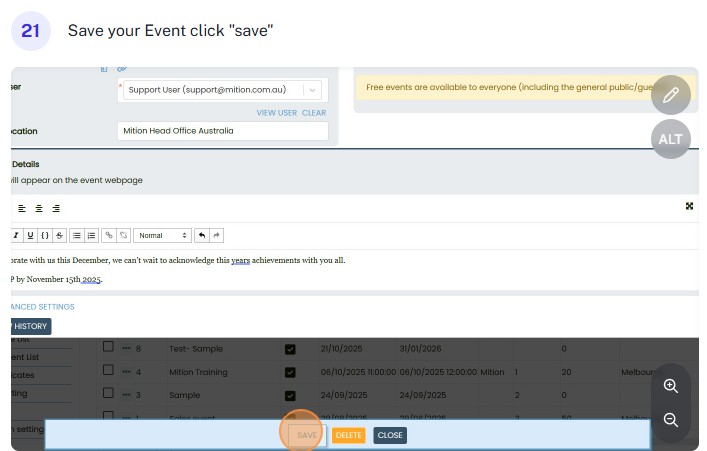
Task: Center align the text
Action: tap(39, 208)
